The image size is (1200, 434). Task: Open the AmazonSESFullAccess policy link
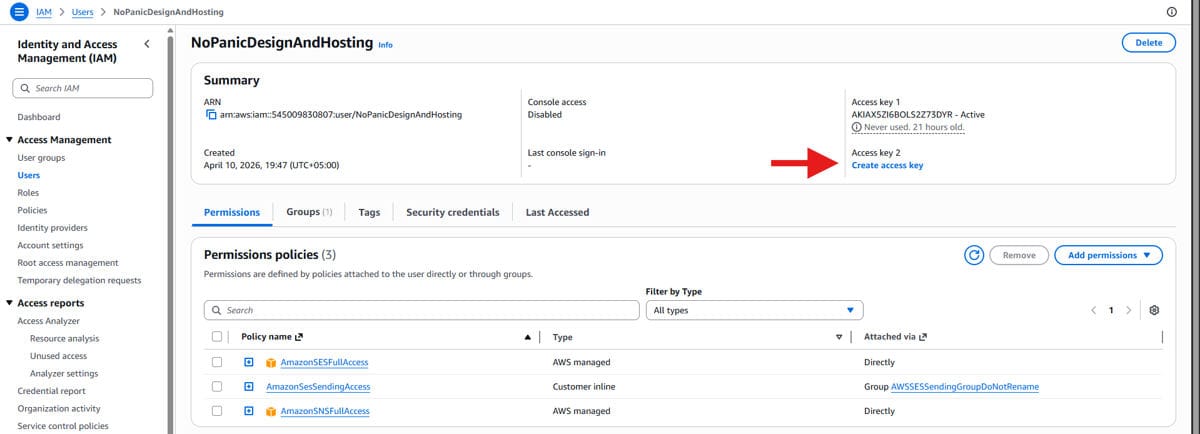click(324, 362)
